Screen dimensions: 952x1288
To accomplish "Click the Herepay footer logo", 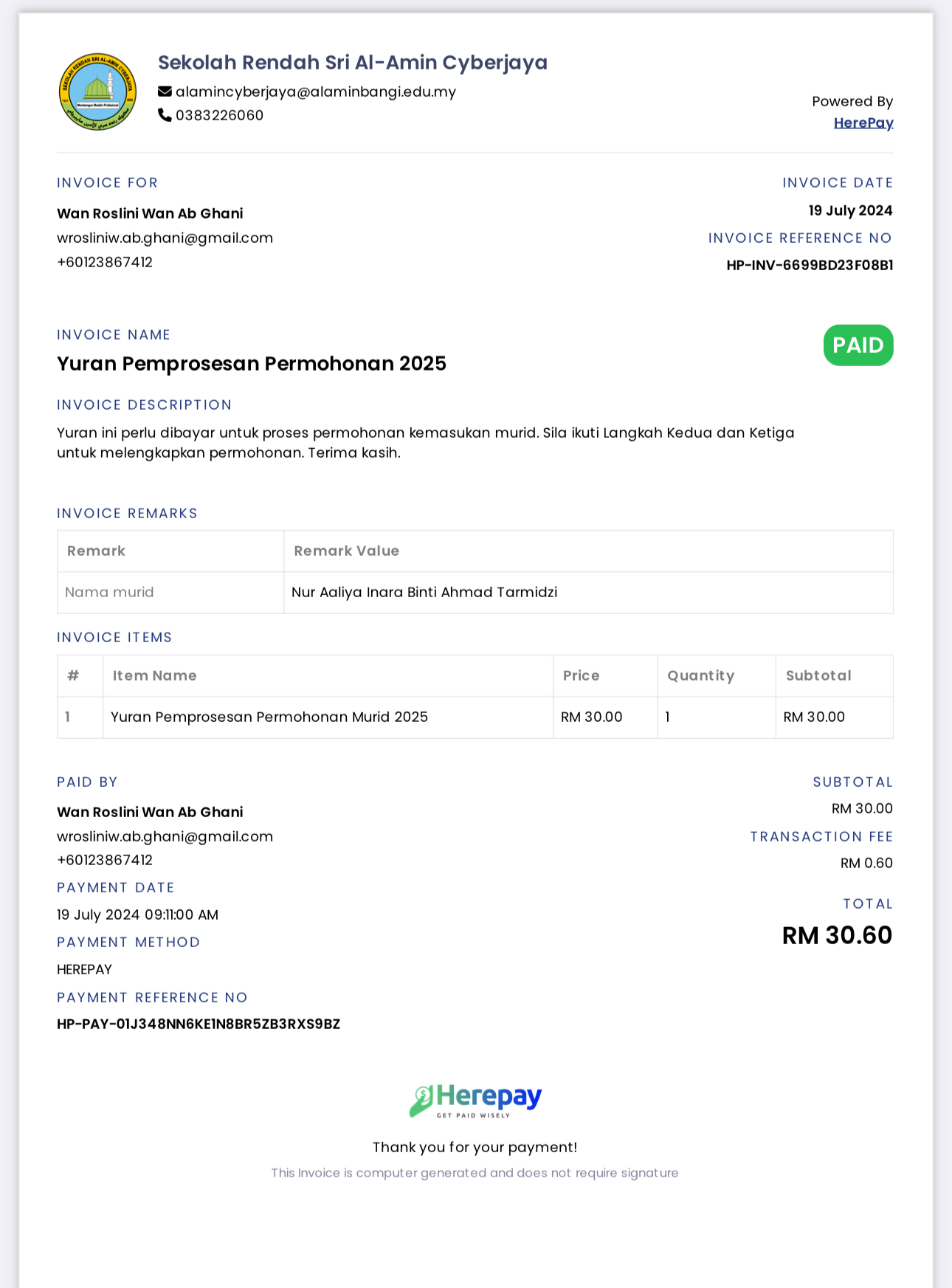I will [x=475, y=1101].
